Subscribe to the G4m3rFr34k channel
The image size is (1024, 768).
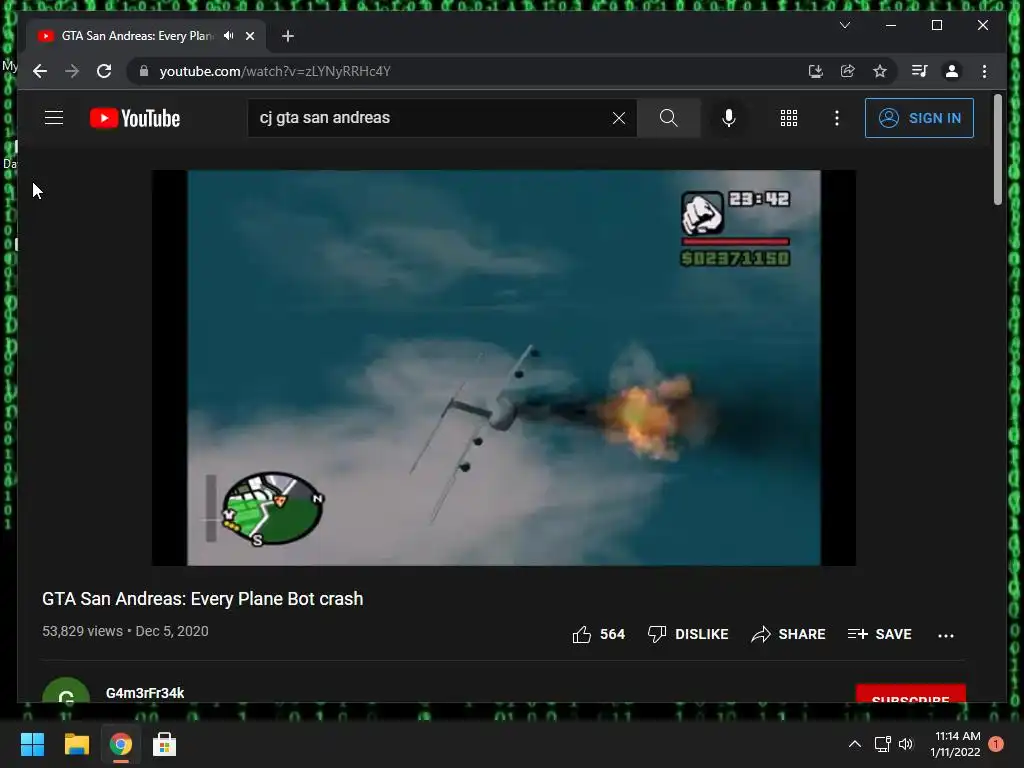910,694
